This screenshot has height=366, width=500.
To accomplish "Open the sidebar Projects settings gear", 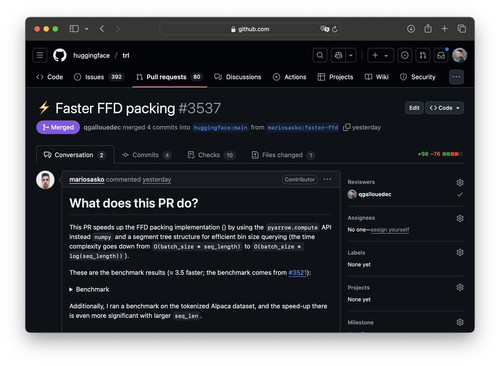I will tap(460, 287).
